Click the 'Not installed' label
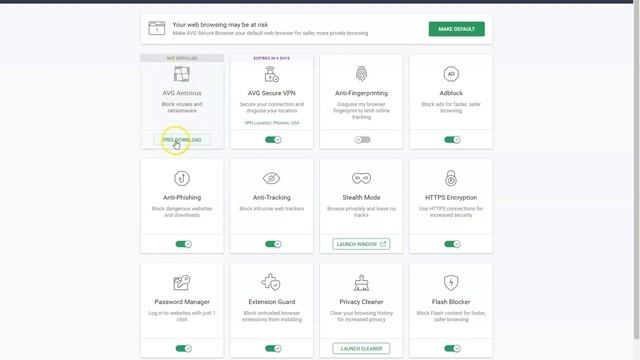 (x=182, y=58)
